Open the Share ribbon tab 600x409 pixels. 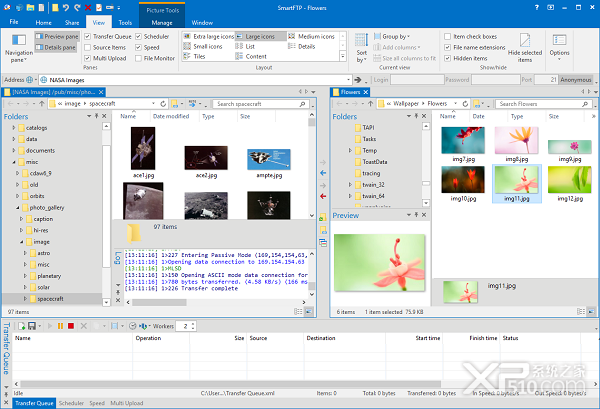pyautogui.click(x=72, y=23)
